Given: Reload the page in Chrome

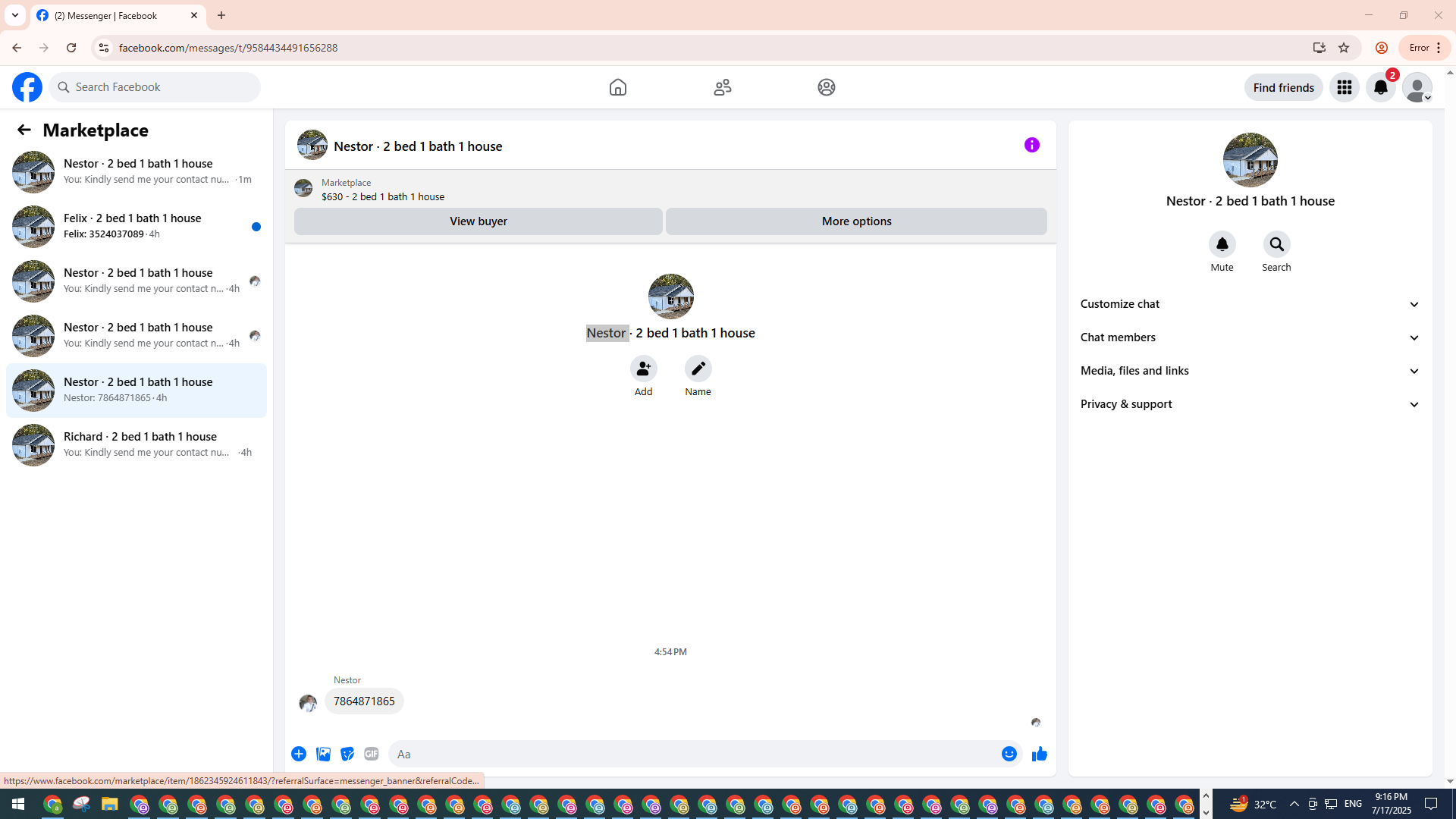Looking at the screenshot, I should (71, 48).
